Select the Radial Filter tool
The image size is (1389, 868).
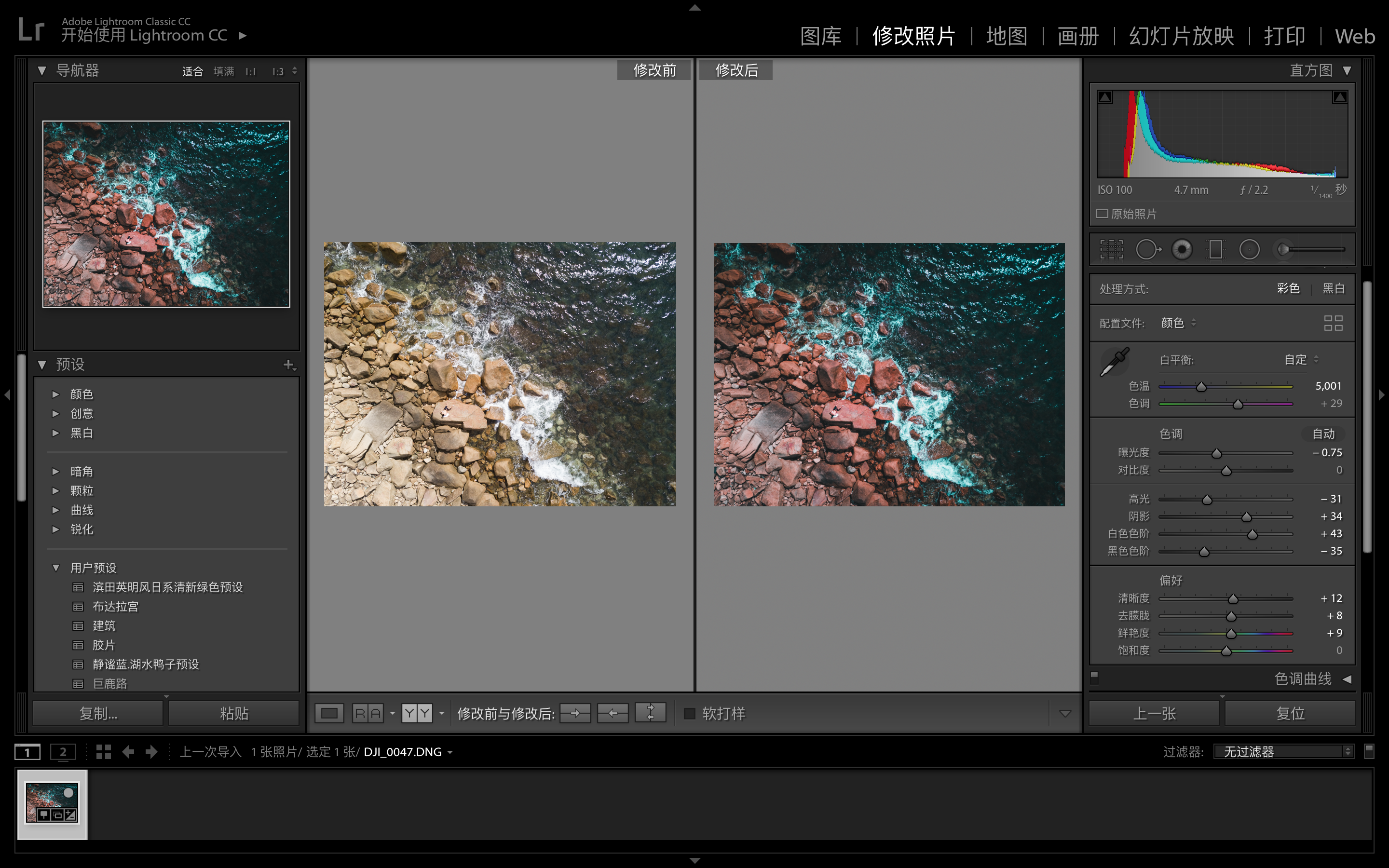tap(1249, 249)
